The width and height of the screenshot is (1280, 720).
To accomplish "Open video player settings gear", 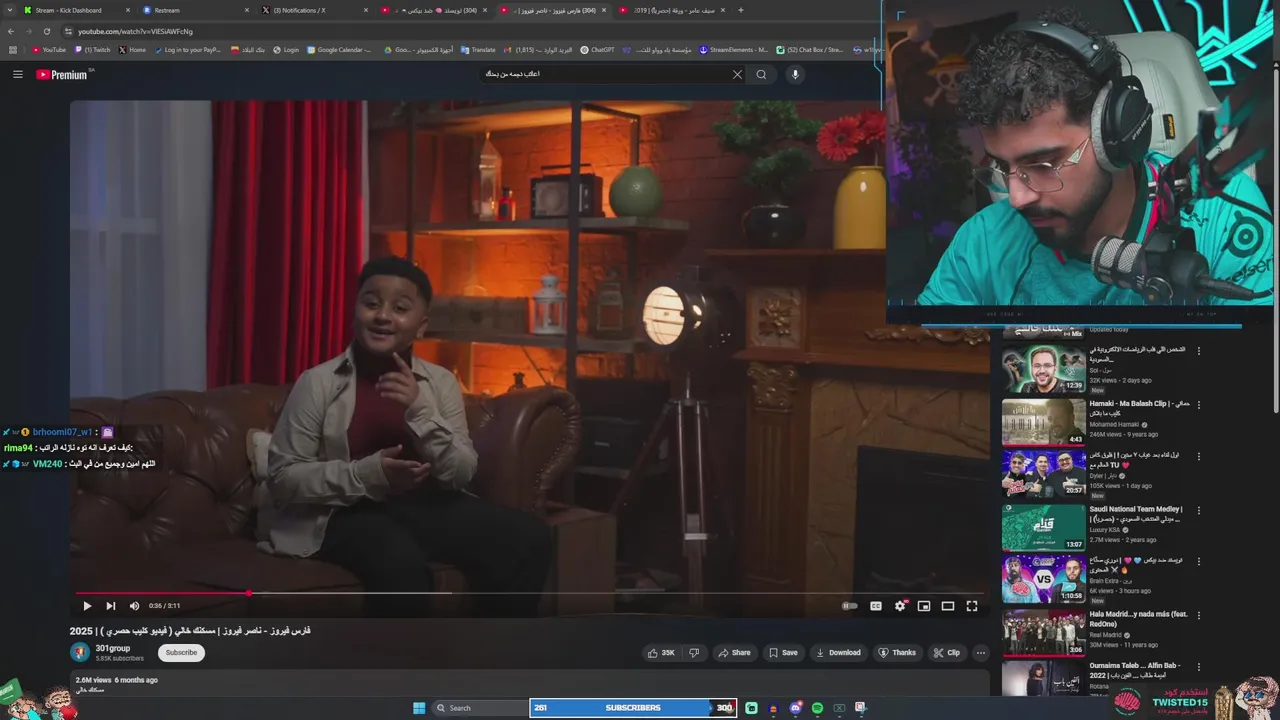I will 900,606.
